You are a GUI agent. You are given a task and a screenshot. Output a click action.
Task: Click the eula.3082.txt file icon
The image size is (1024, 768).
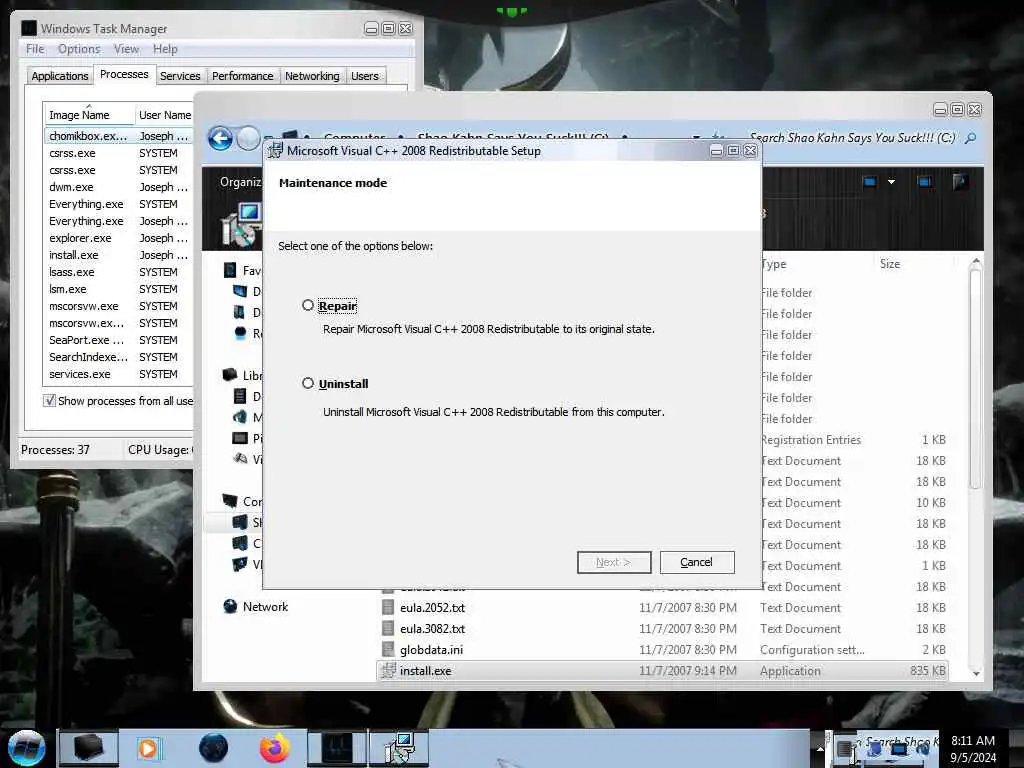pos(388,628)
